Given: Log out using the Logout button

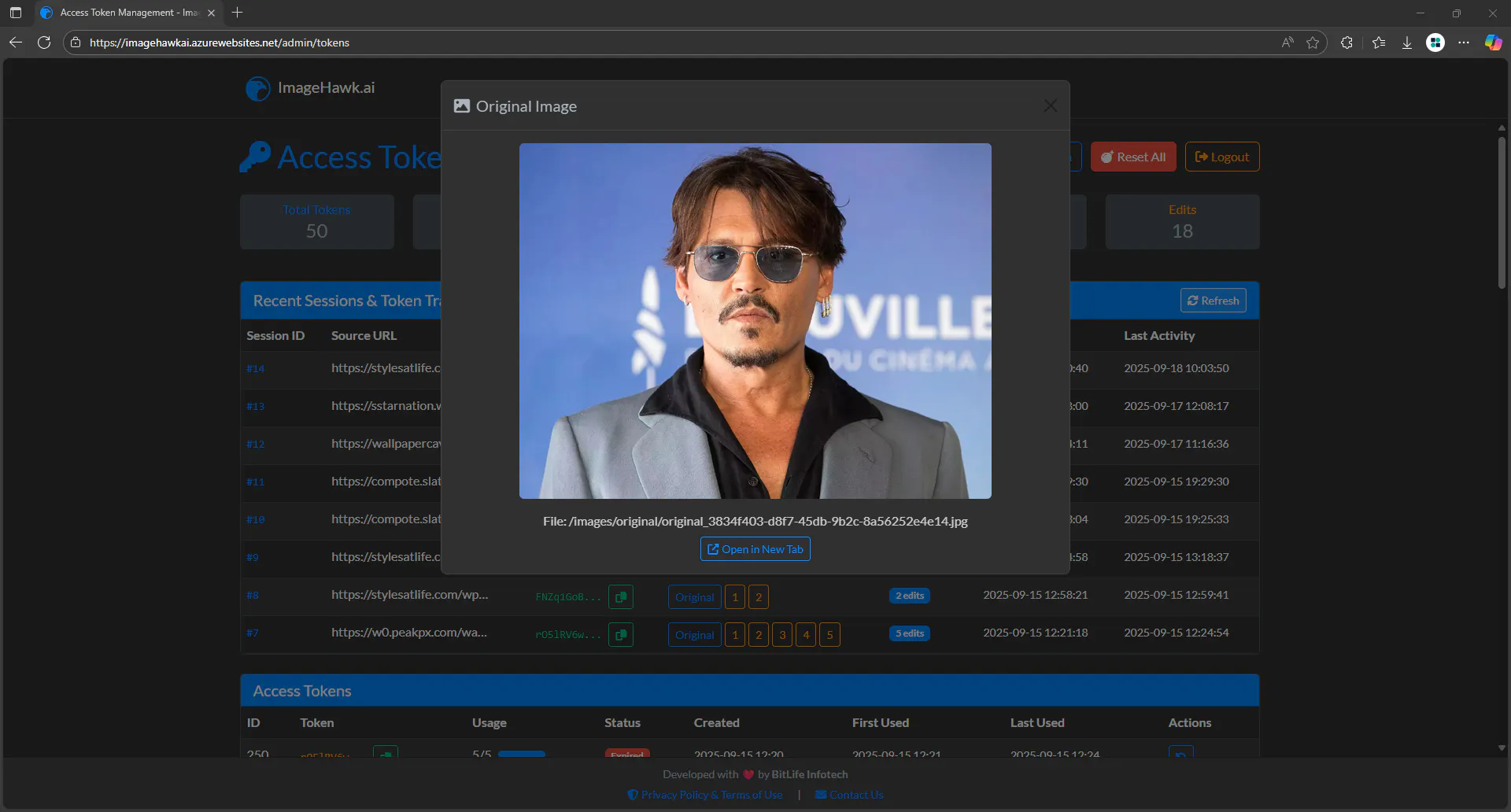Looking at the screenshot, I should [1222, 157].
